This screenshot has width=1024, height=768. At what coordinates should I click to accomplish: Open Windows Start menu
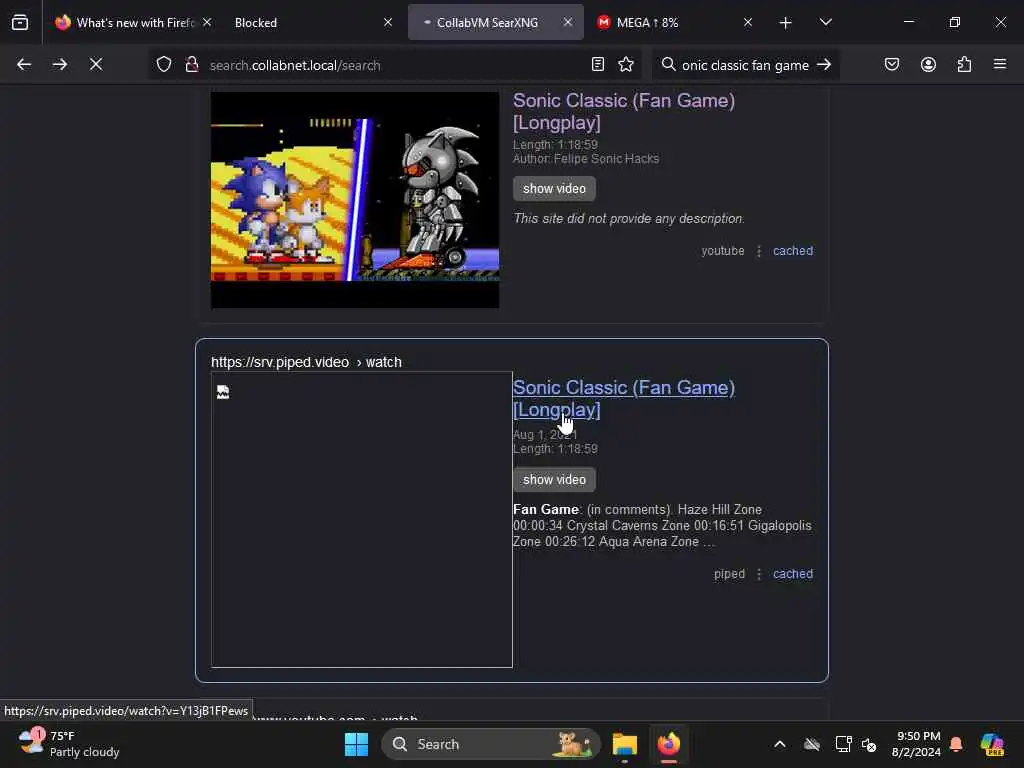[x=357, y=744]
